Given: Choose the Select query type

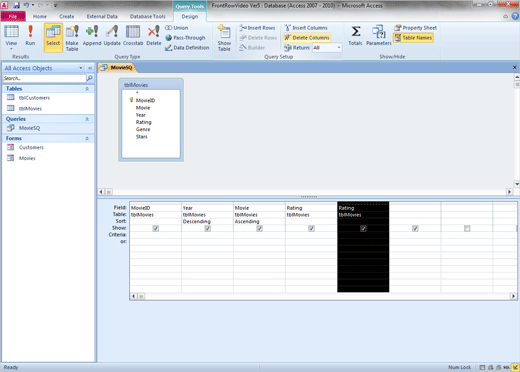Looking at the screenshot, I should (53, 37).
